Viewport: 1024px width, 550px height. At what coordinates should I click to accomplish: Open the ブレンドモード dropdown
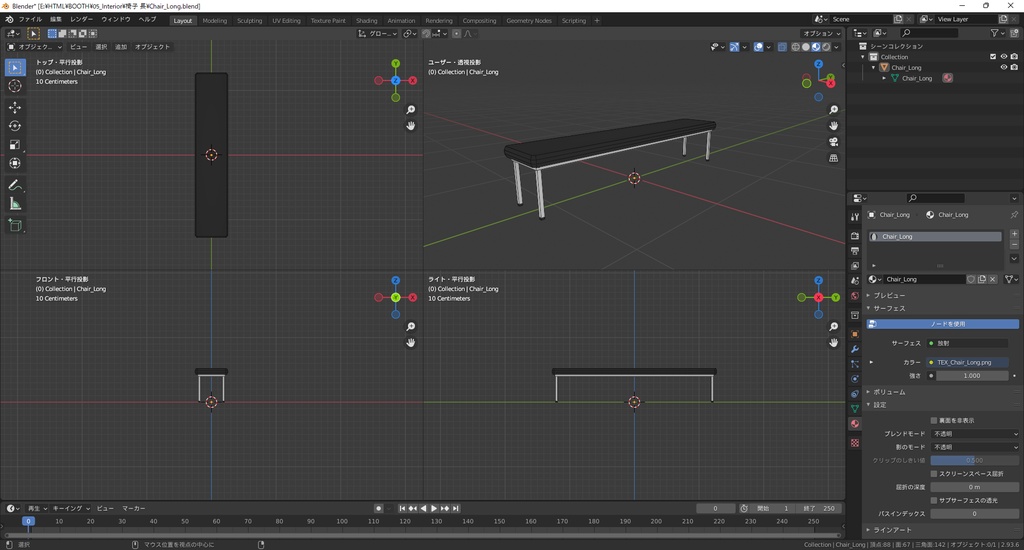[975, 434]
